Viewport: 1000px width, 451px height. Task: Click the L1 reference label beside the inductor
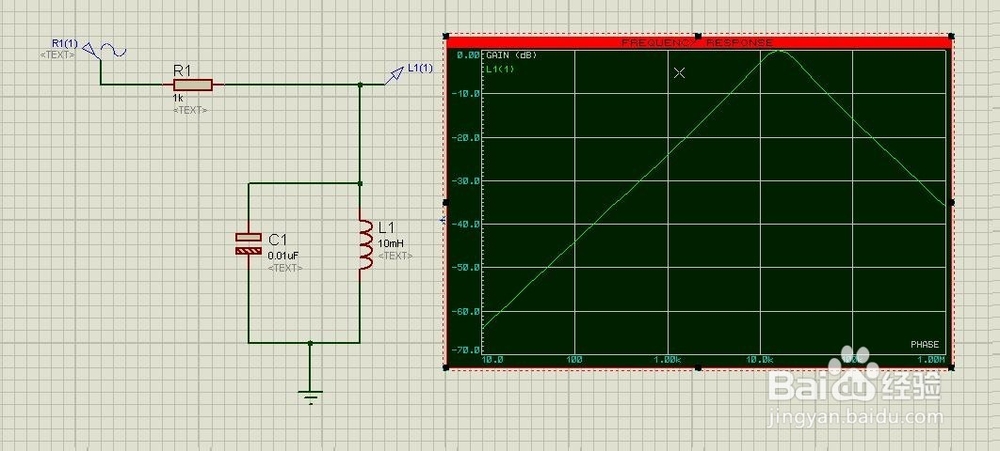point(387,227)
